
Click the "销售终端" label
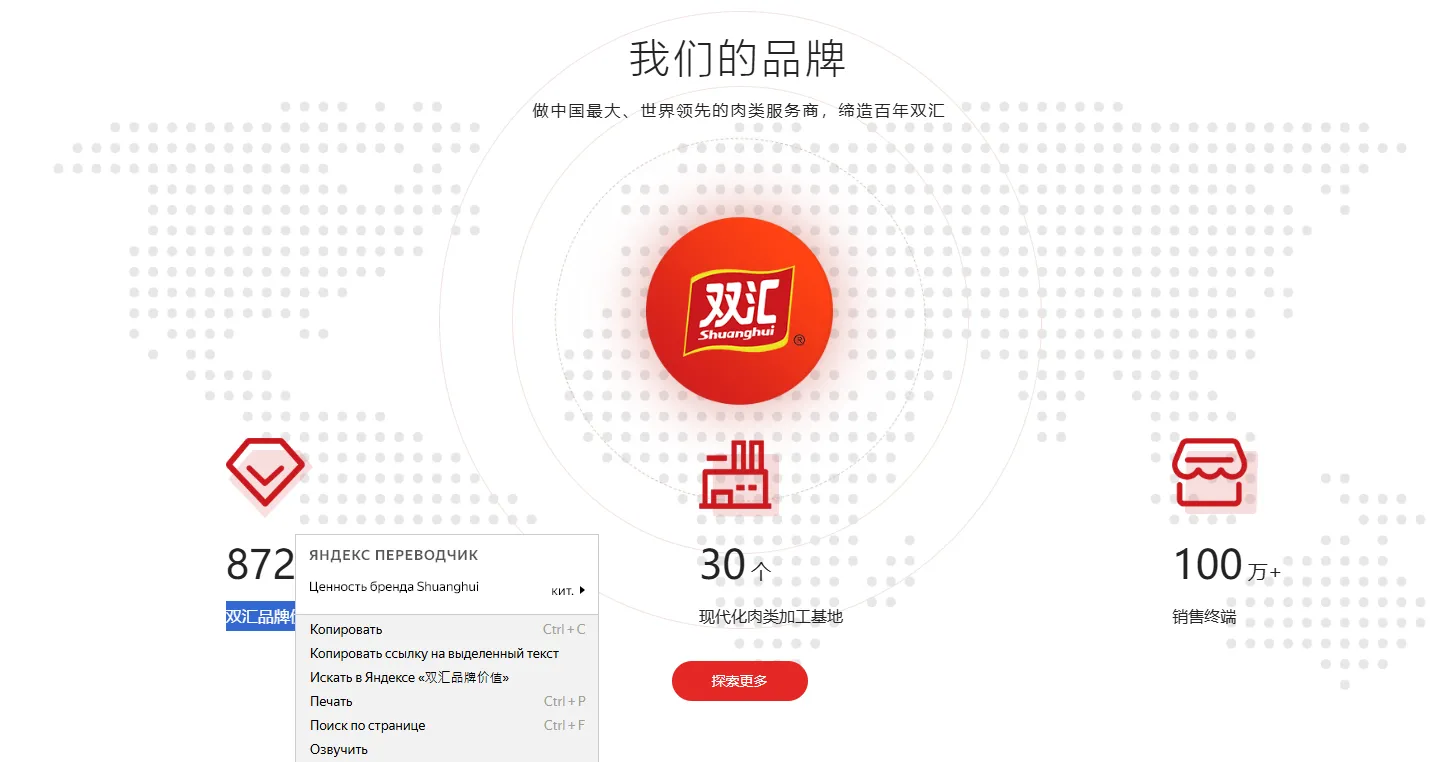pos(1204,617)
